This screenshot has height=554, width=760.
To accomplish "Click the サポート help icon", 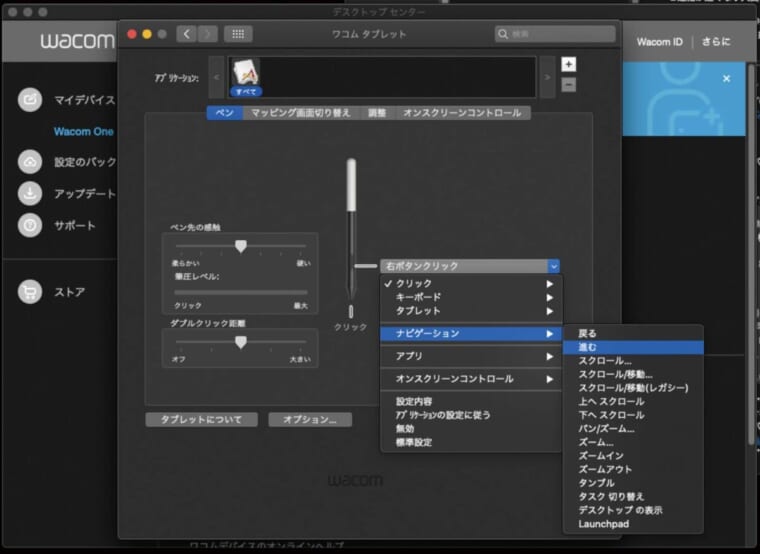I will coord(30,225).
